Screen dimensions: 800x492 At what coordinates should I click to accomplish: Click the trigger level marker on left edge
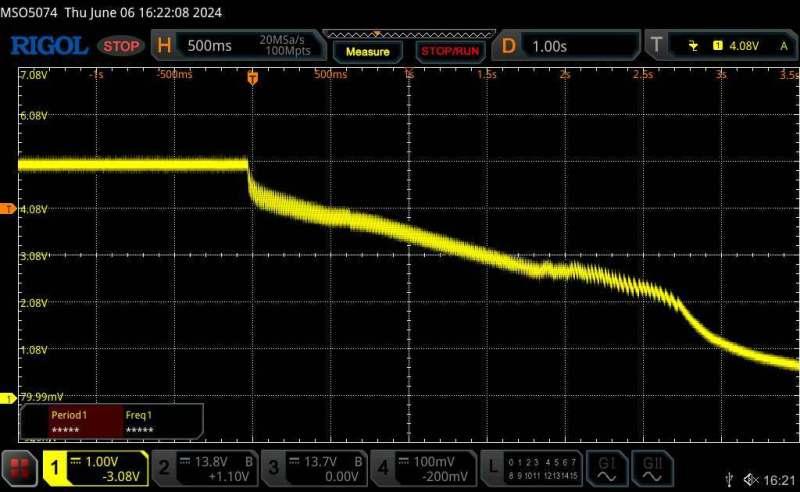7,209
